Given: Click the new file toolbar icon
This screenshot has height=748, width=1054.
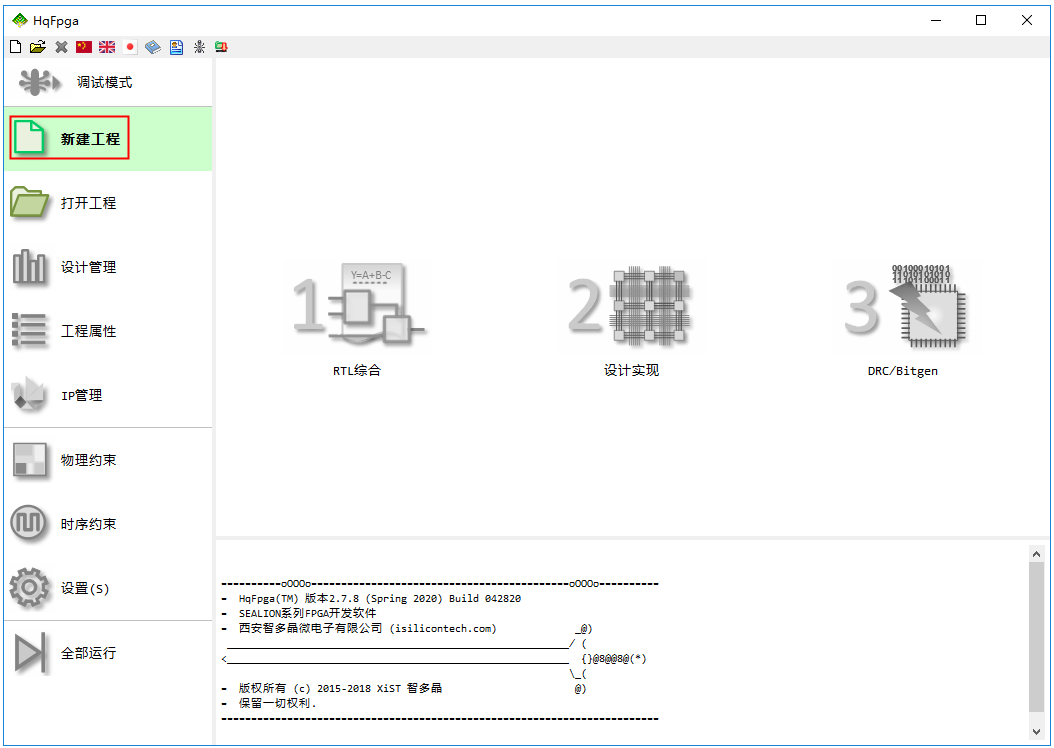Looking at the screenshot, I should coord(15,47).
